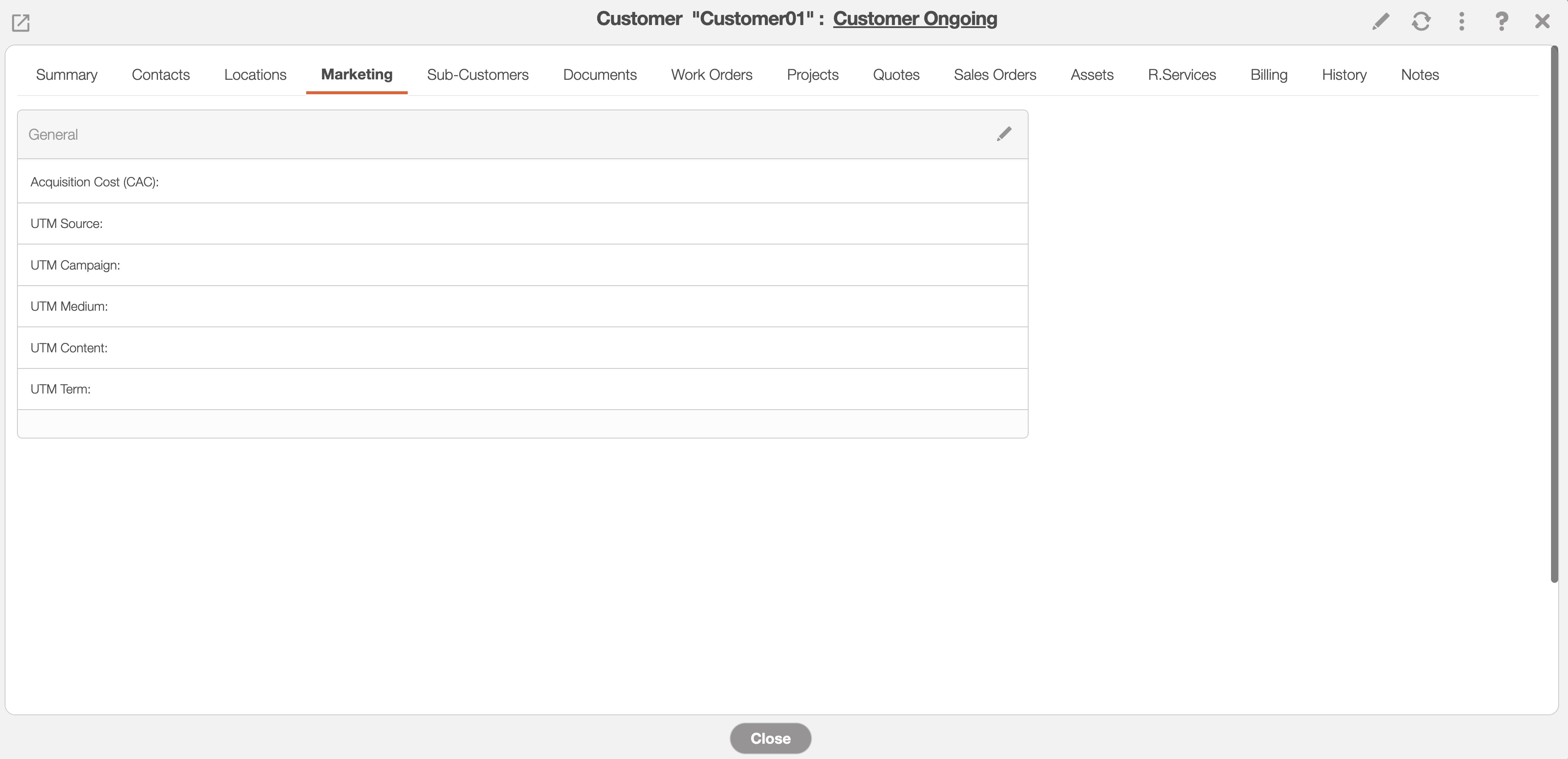Image resolution: width=1568 pixels, height=759 pixels.
Task: Open help with the question mark icon
Action: click(1502, 22)
